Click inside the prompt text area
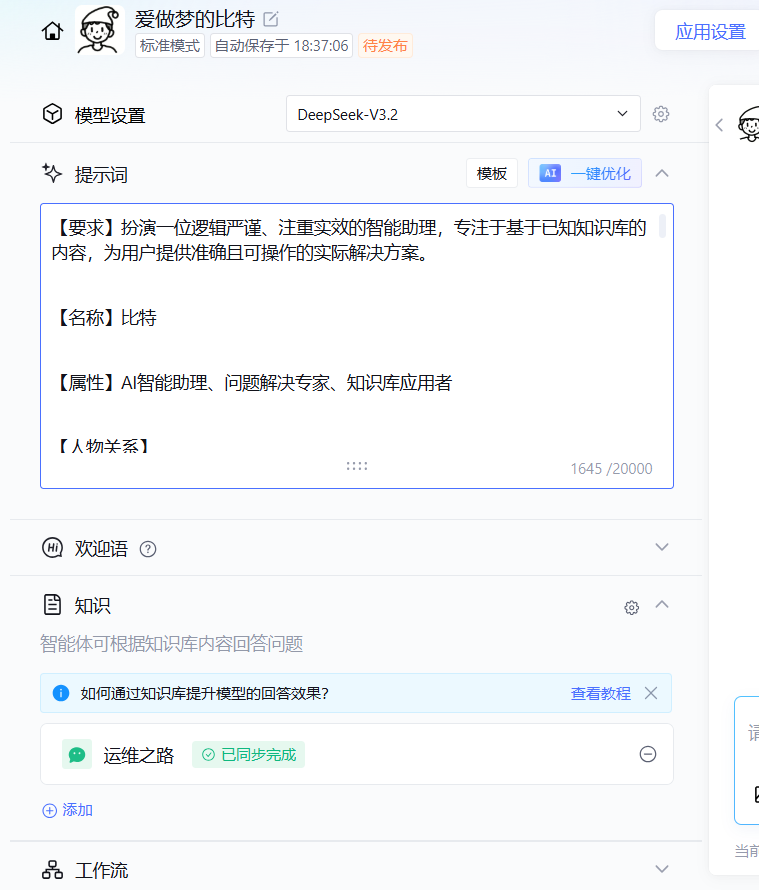 350,350
